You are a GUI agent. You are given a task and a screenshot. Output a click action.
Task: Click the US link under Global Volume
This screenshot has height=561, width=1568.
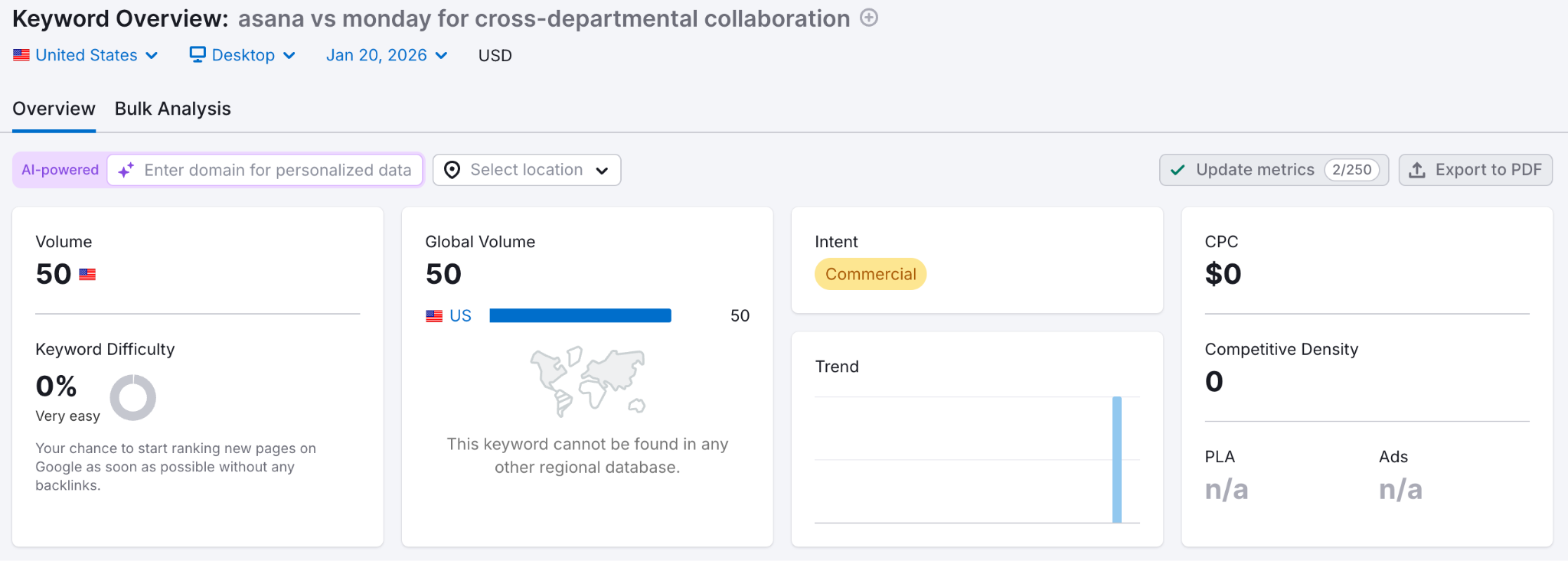coord(460,315)
